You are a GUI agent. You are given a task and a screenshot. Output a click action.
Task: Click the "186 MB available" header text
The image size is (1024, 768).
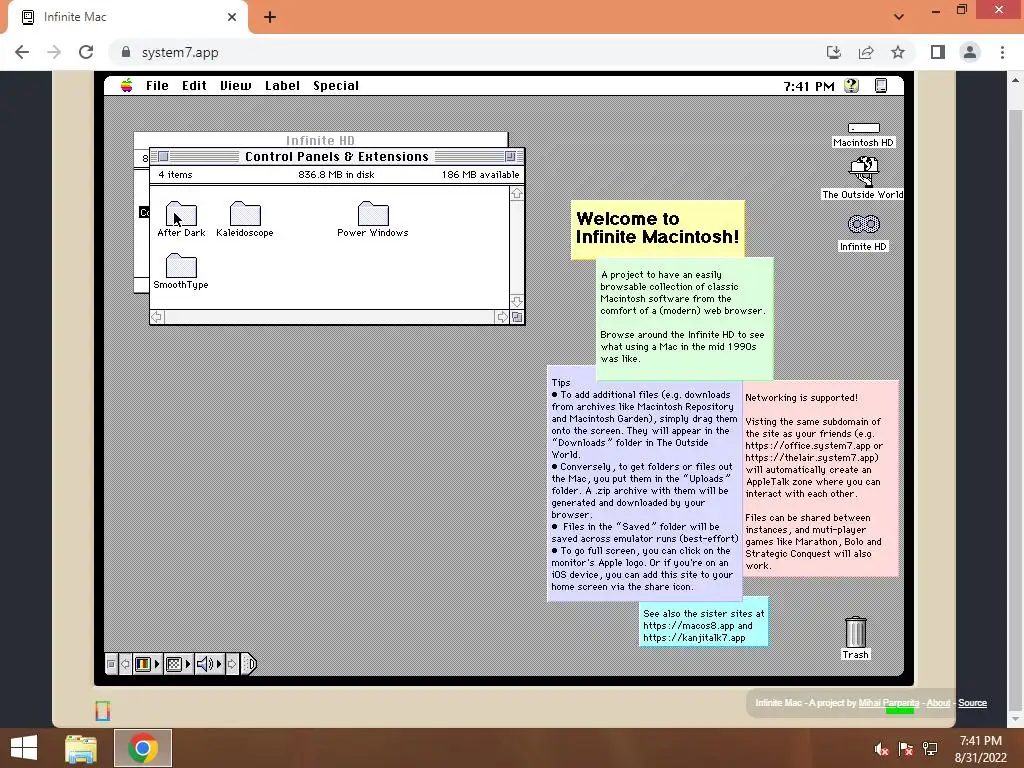[x=480, y=174]
